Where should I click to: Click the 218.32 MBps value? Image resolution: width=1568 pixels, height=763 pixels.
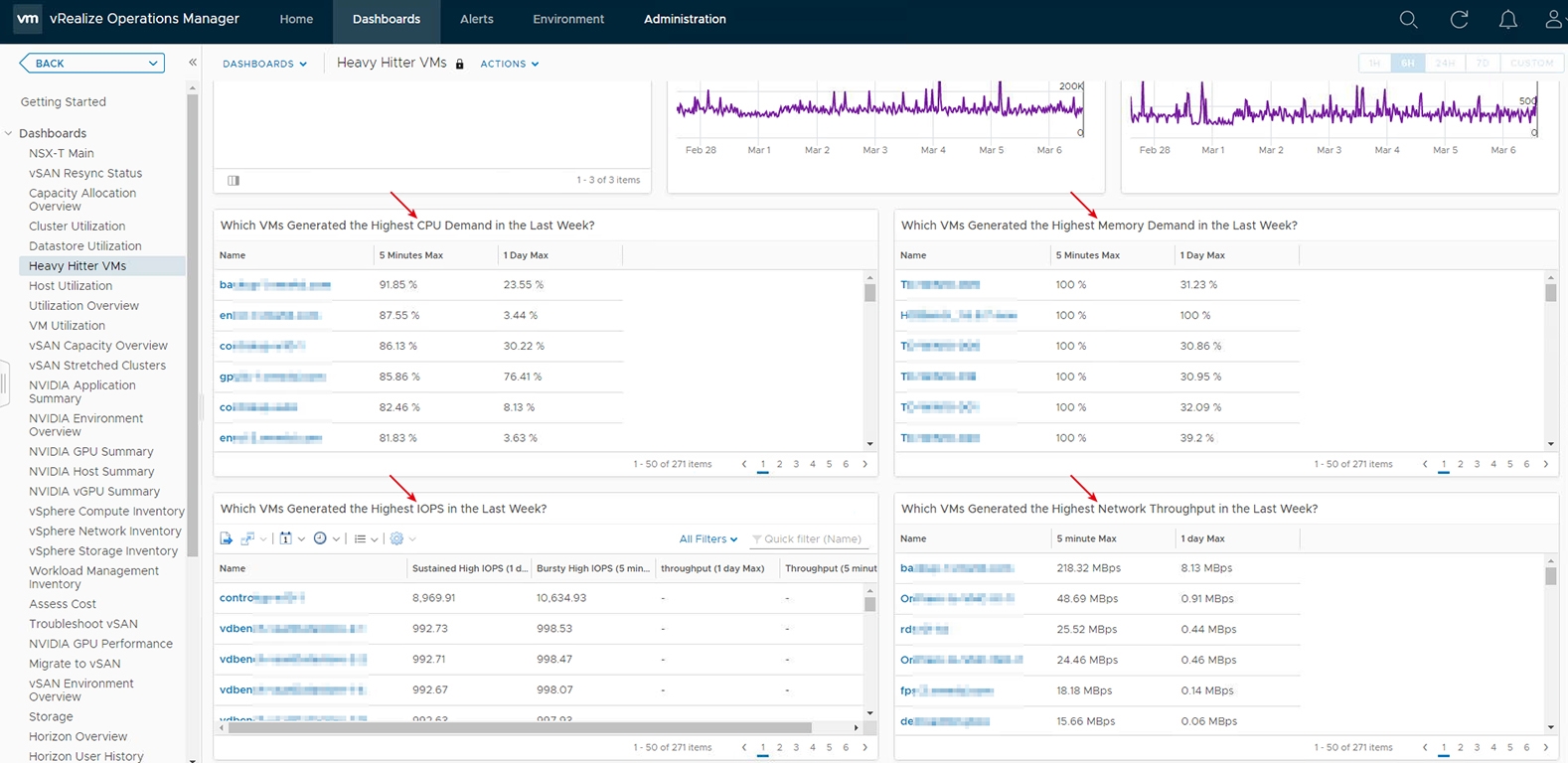pos(1087,568)
